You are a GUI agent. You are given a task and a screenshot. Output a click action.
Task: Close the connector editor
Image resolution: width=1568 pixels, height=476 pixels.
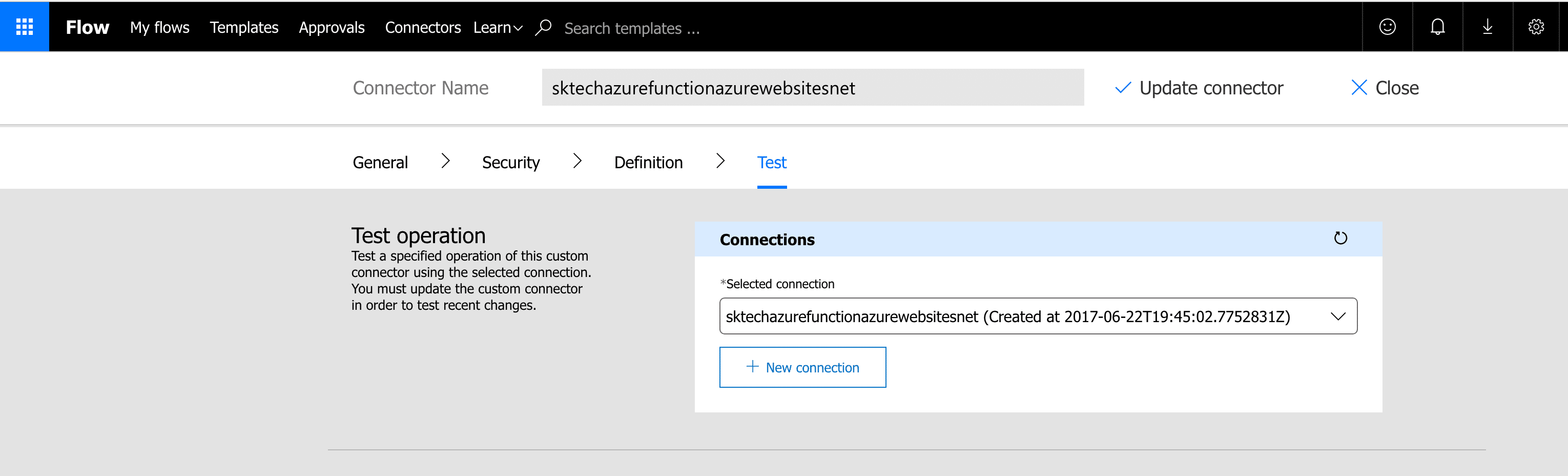click(1385, 88)
